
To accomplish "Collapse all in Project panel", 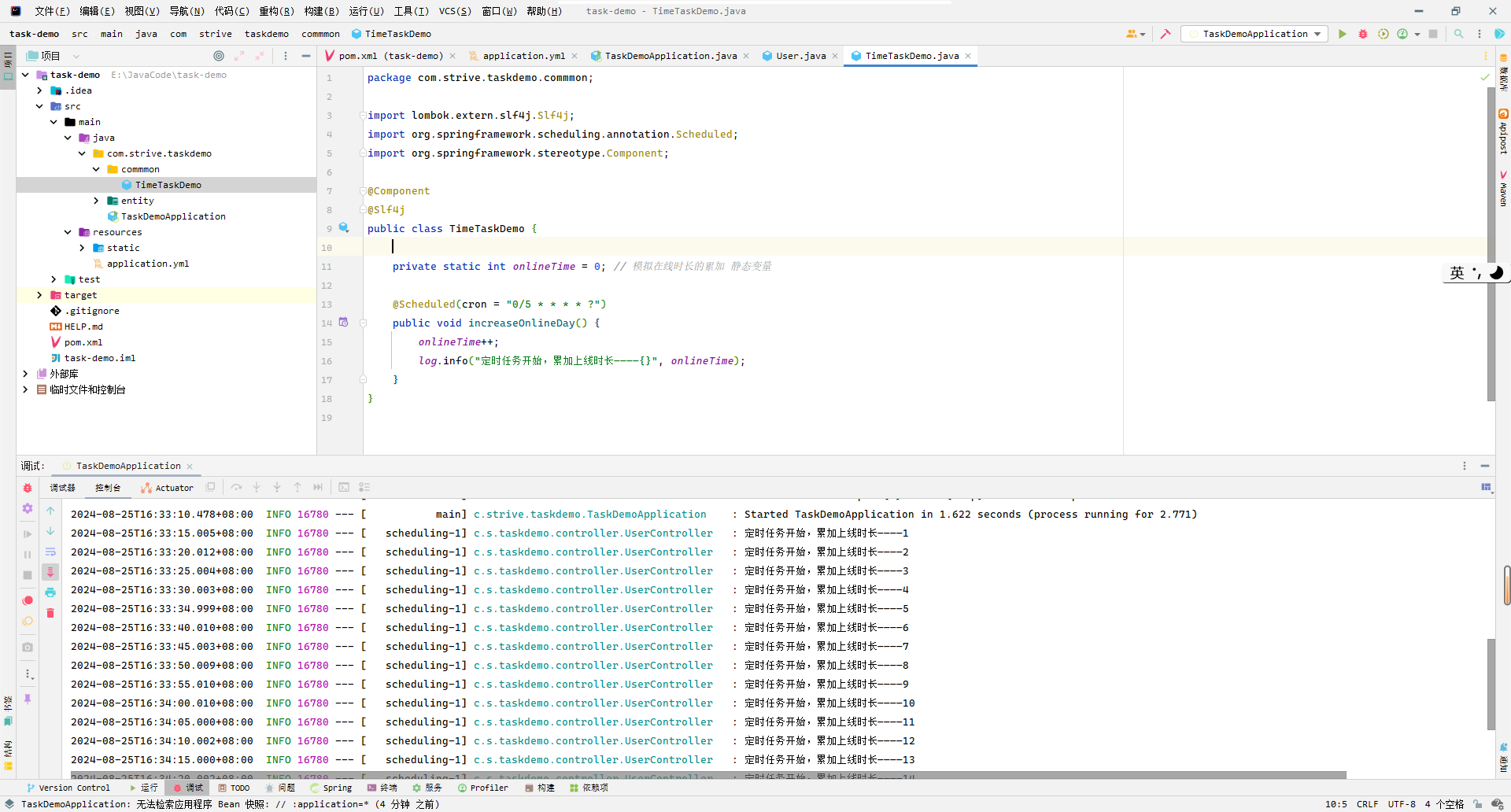I will [x=259, y=56].
